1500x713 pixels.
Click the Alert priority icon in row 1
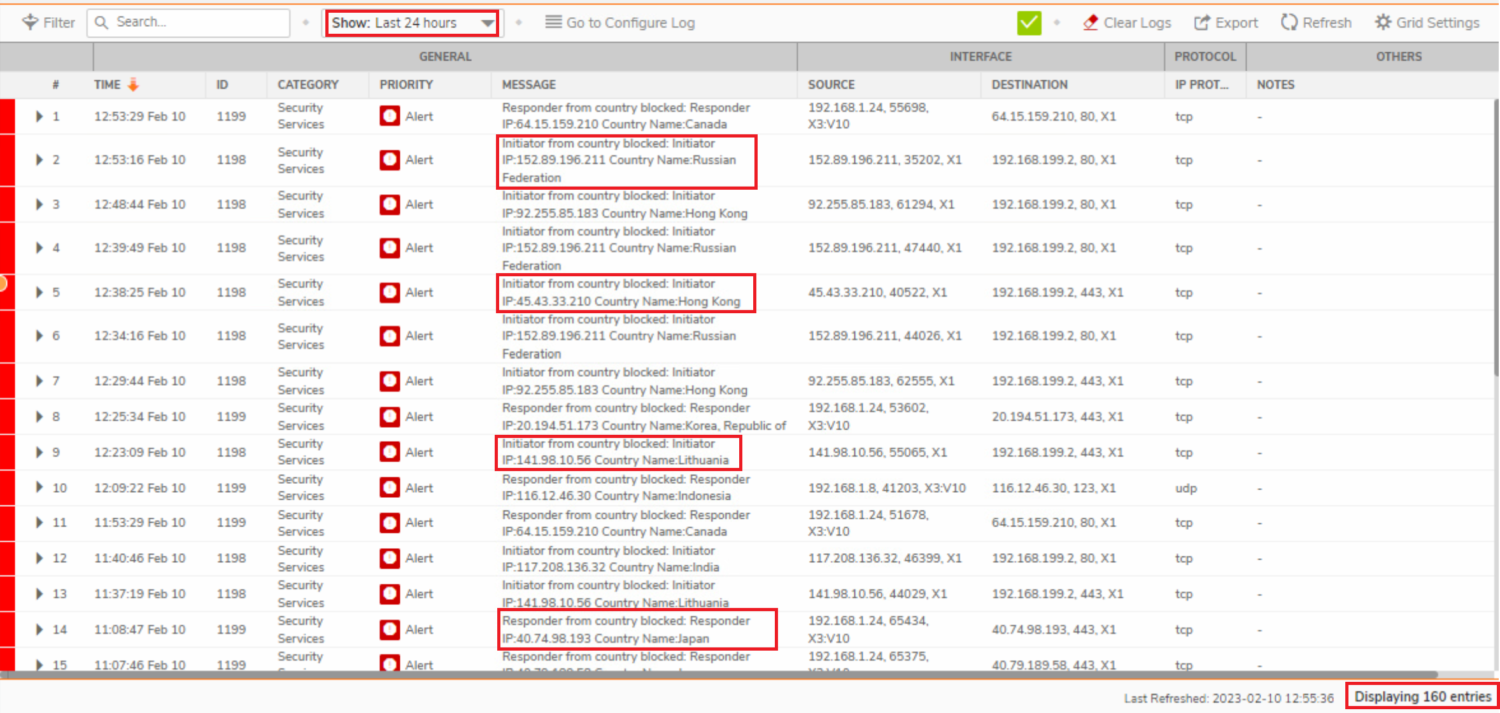pyautogui.click(x=390, y=116)
